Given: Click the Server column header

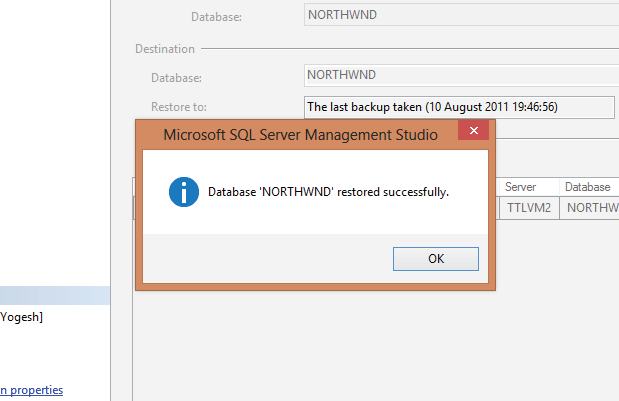Looking at the screenshot, I should click(x=528, y=187).
